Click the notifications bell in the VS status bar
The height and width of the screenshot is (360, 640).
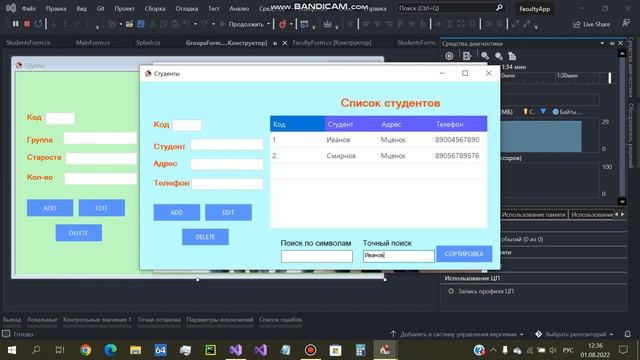[x=628, y=334]
